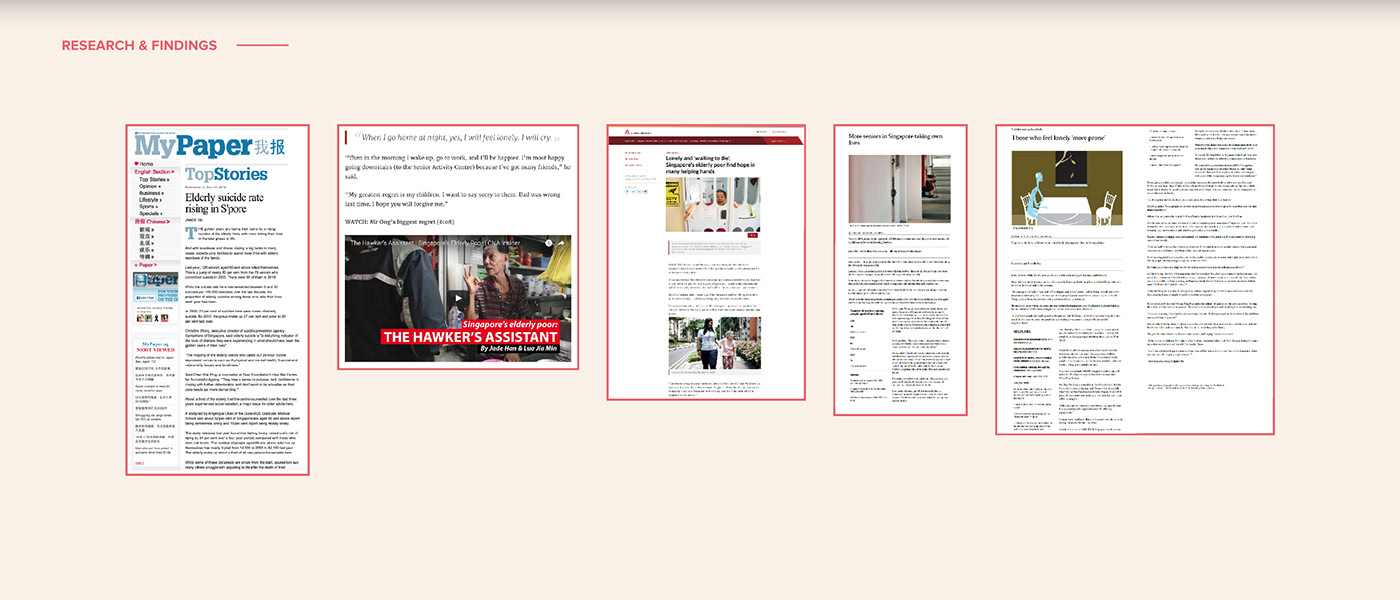Click the 'TopStories' heading

(226, 175)
